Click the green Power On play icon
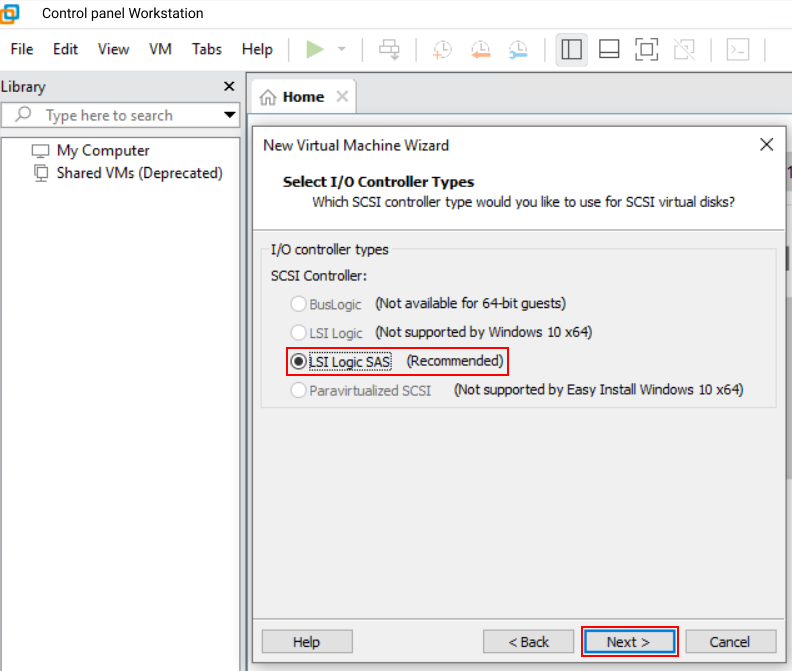792x671 pixels. pyautogui.click(x=315, y=49)
